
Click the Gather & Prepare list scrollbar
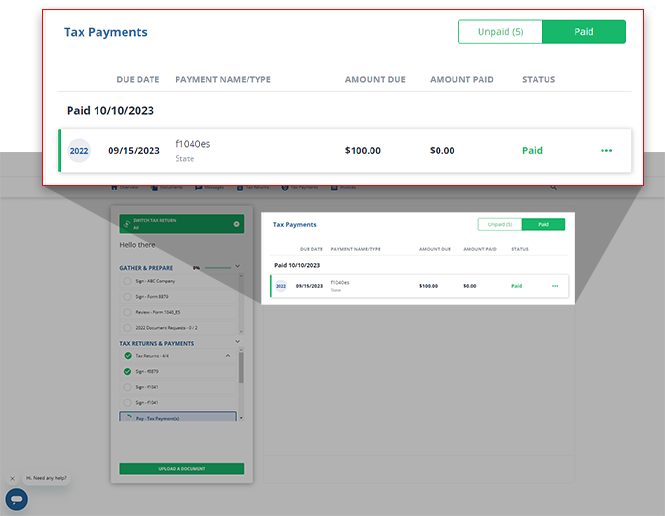click(x=241, y=304)
